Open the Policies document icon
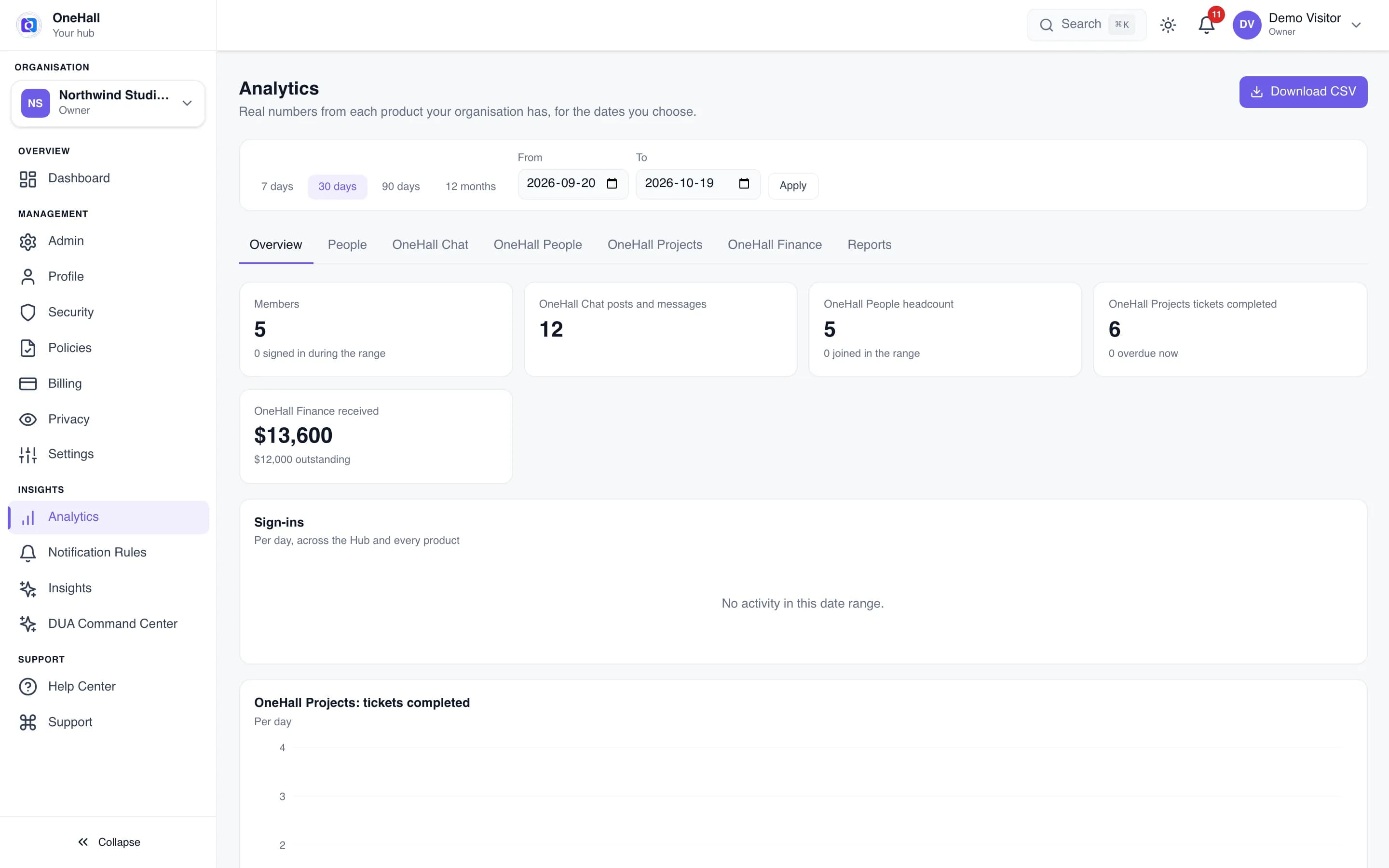 (x=27, y=348)
